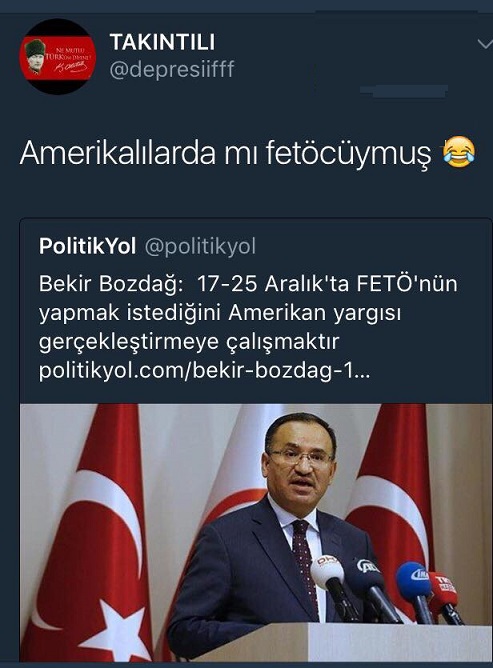This screenshot has height=668, width=493.
Task: Open the politikyol.com/bekir-bozdag link
Action: 205,371
